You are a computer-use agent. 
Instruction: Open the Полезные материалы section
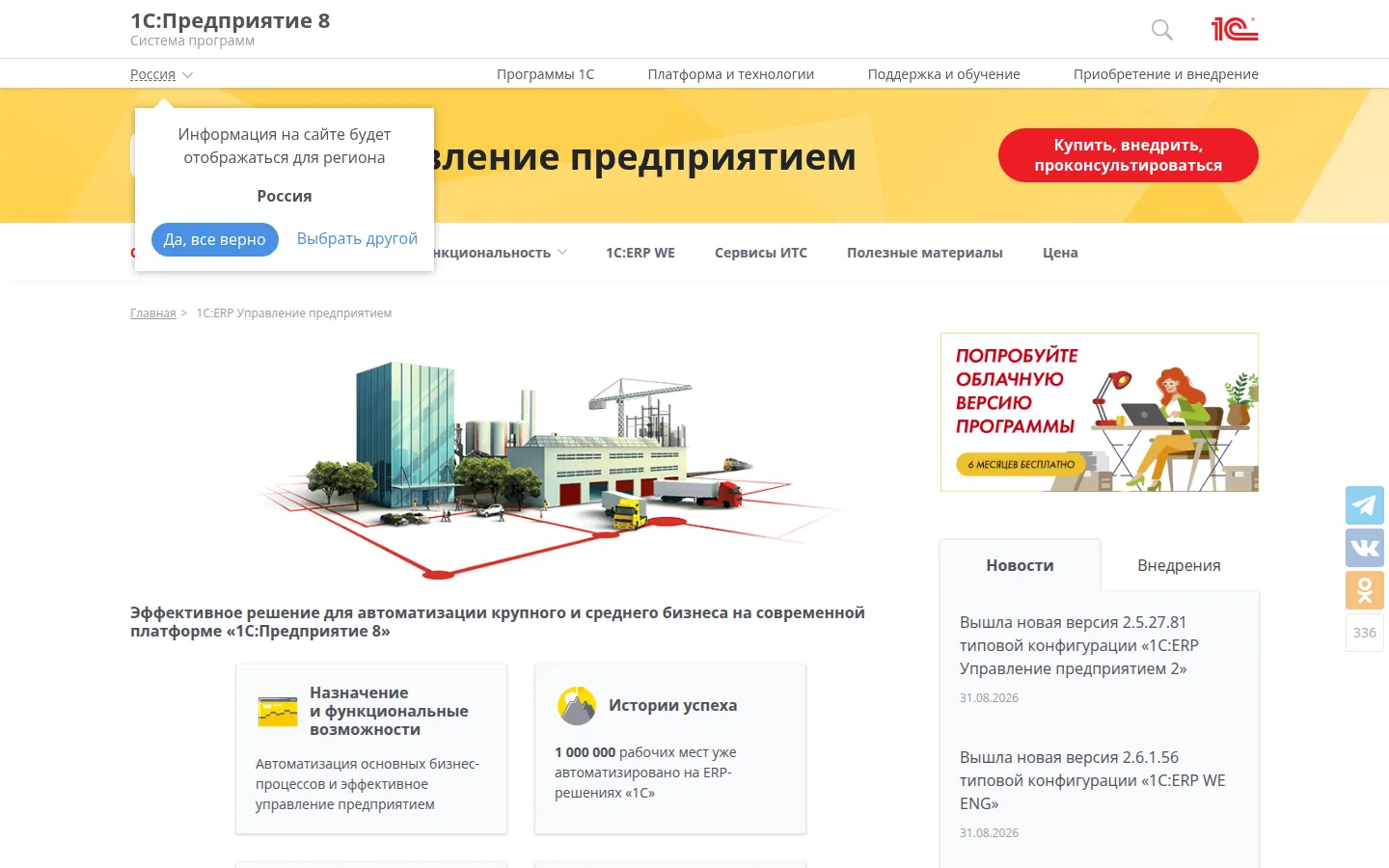click(x=925, y=253)
